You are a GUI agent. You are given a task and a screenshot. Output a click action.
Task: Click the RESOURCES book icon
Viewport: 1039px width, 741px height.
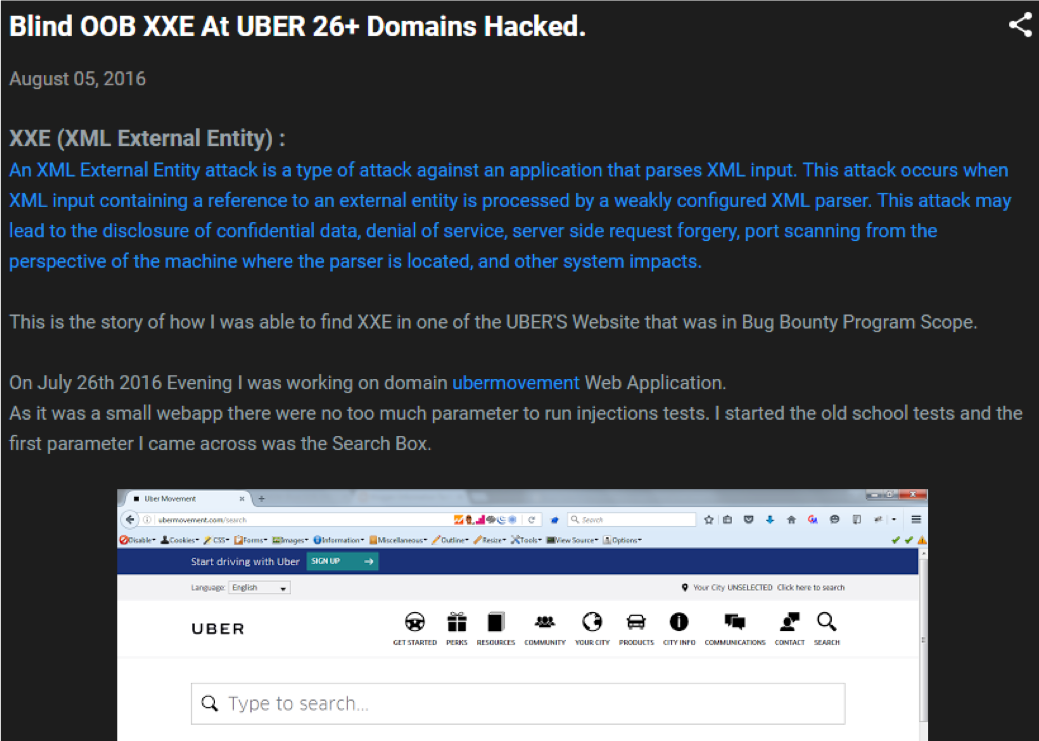click(496, 622)
